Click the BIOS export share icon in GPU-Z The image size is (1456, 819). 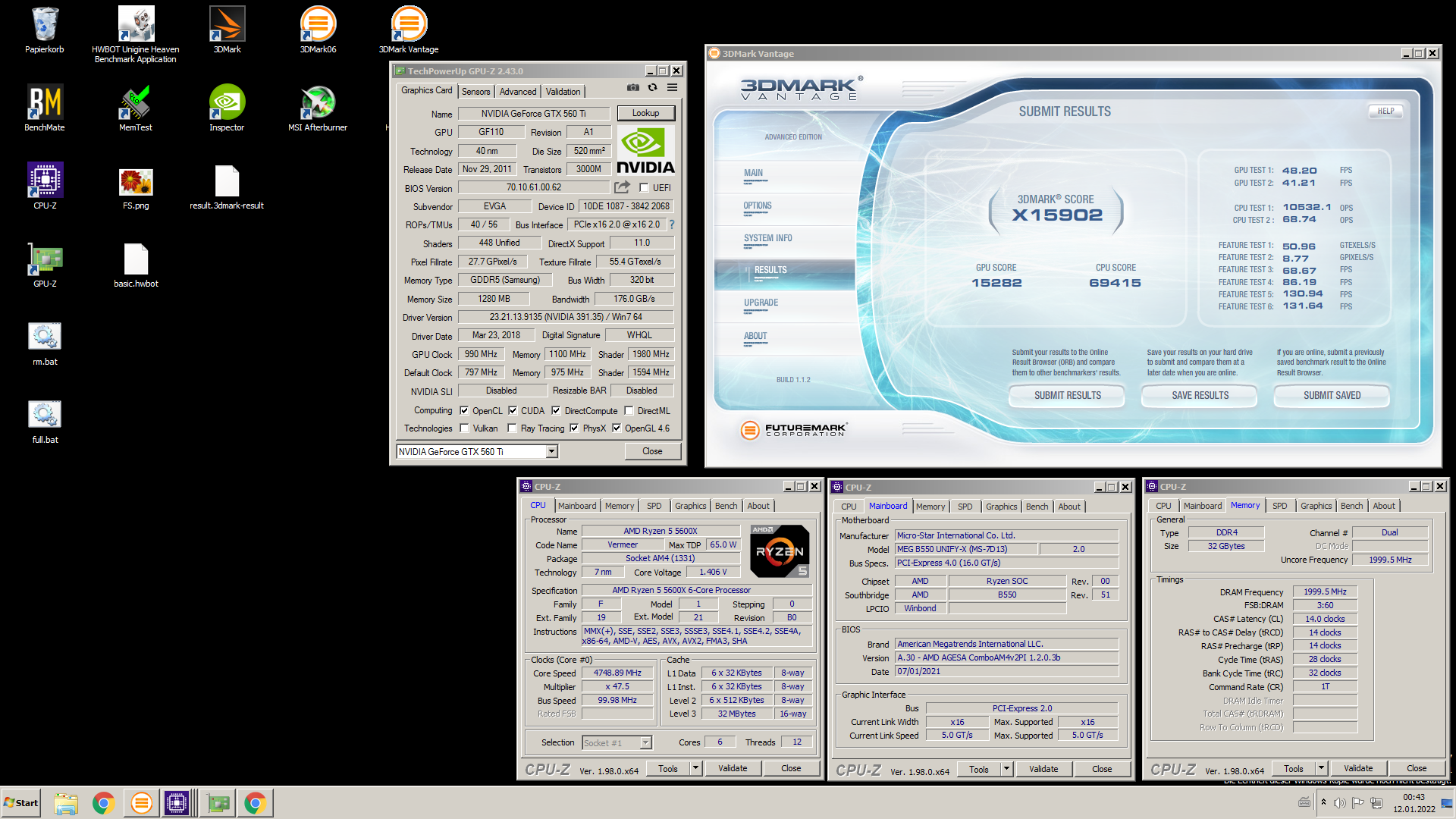(x=623, y=187)
